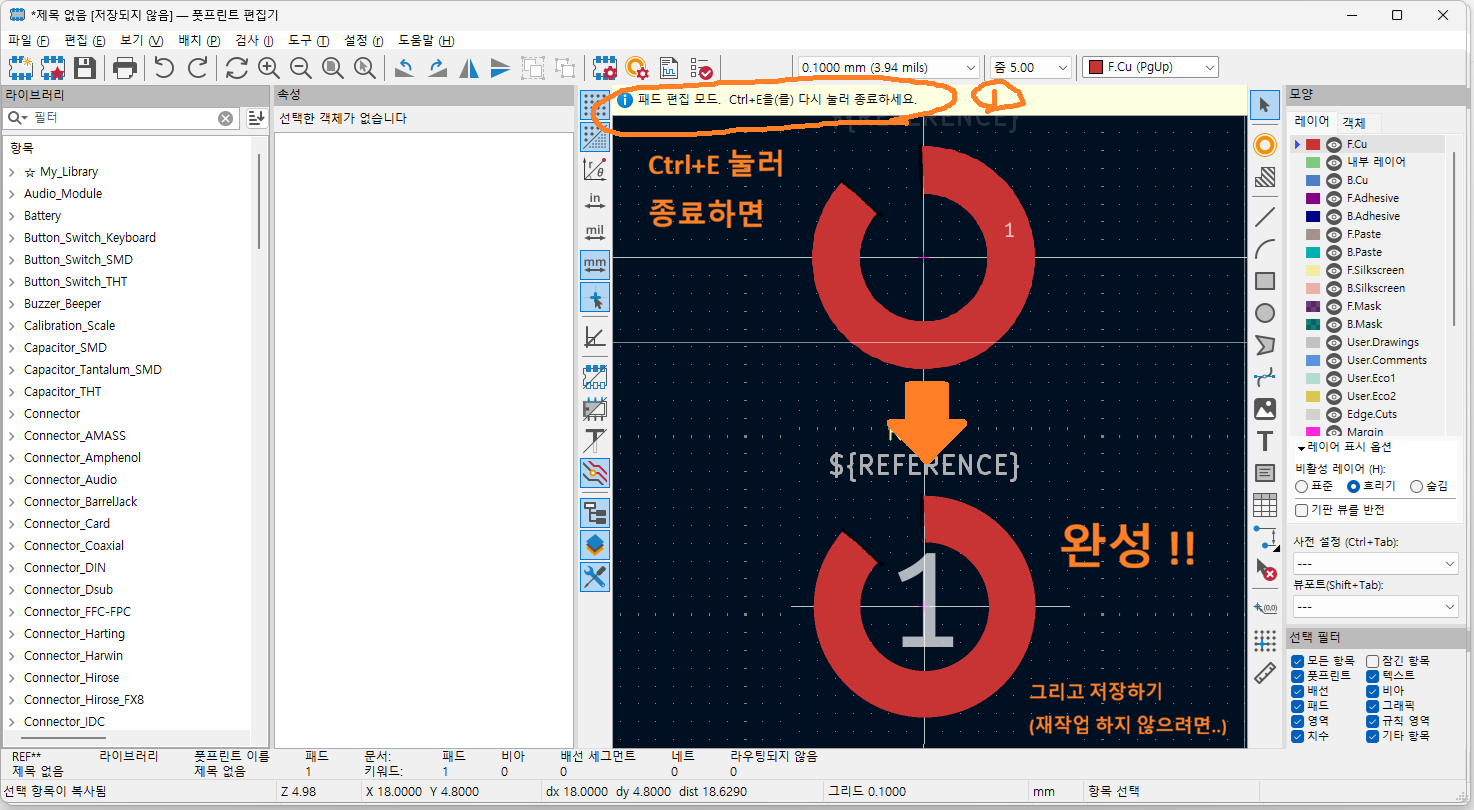
Task: Clear the library filter text
Action: point(226,118)
